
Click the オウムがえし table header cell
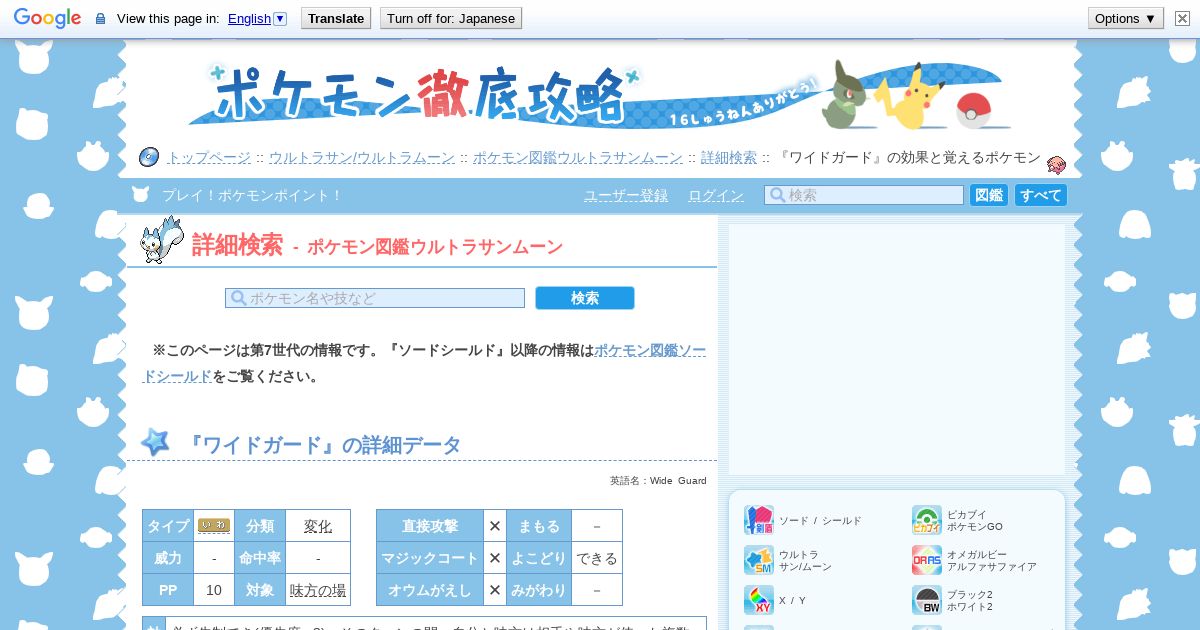tap(430, 590)
